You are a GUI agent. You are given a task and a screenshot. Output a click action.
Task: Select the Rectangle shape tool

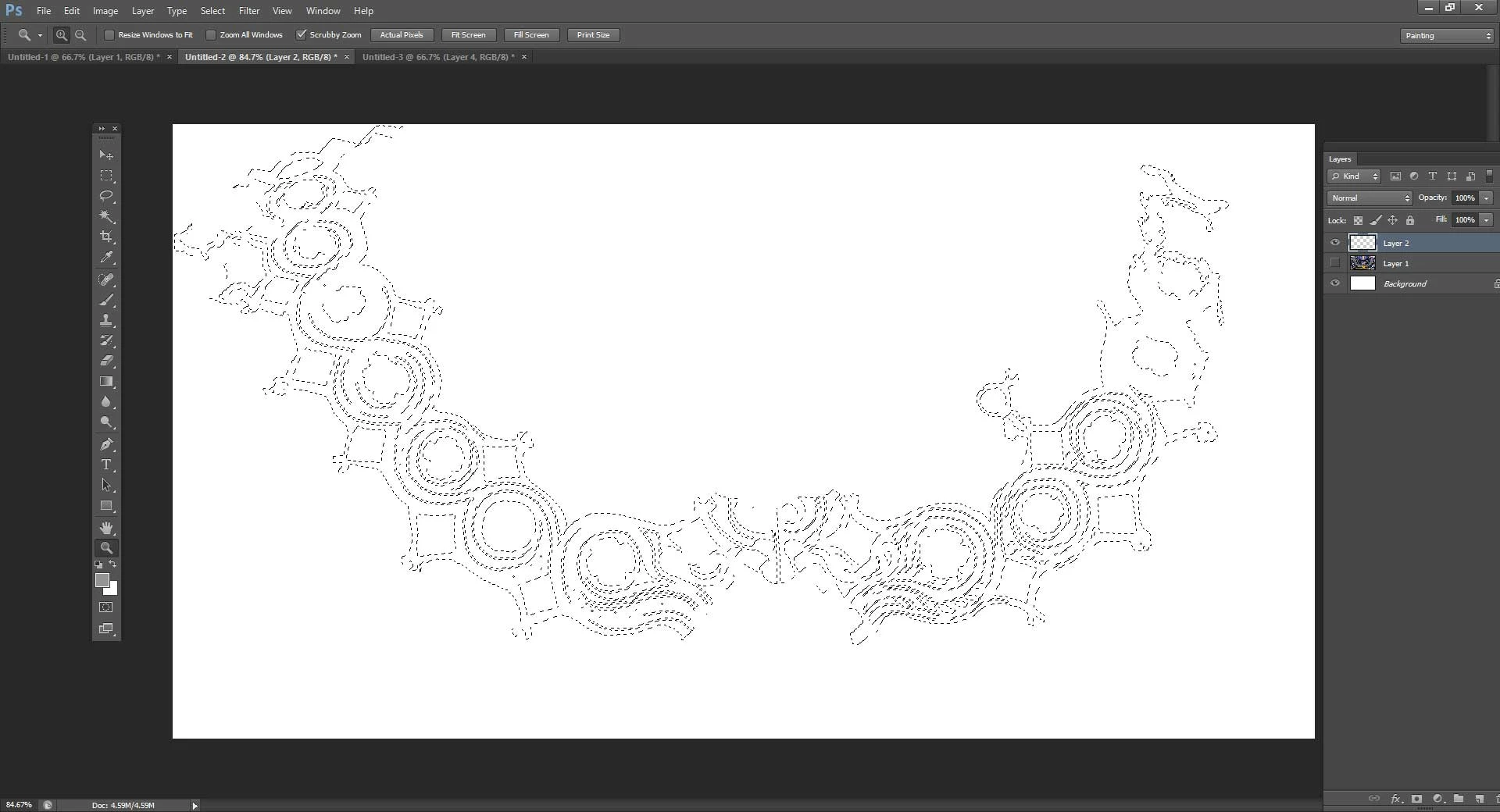point(106,506)
